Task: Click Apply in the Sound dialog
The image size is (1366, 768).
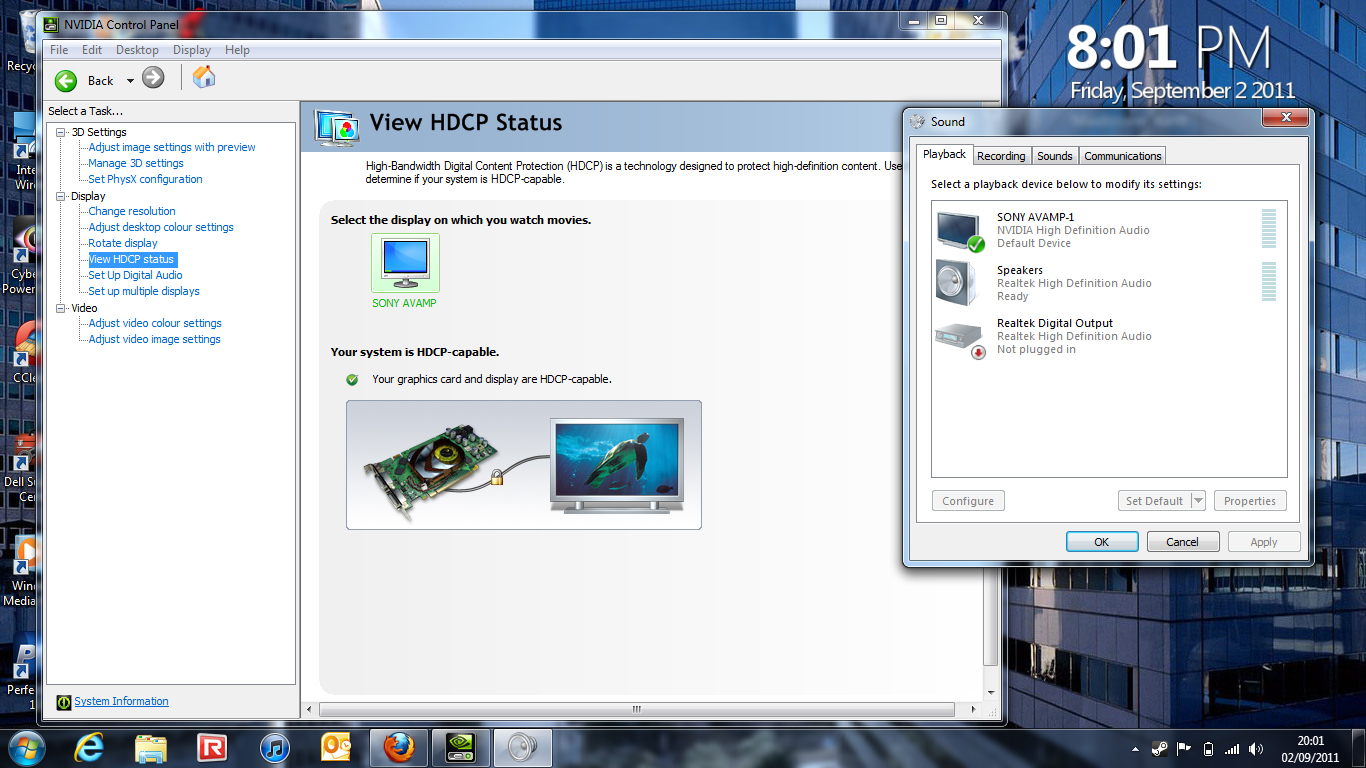Action: (x=1264, y=542)
